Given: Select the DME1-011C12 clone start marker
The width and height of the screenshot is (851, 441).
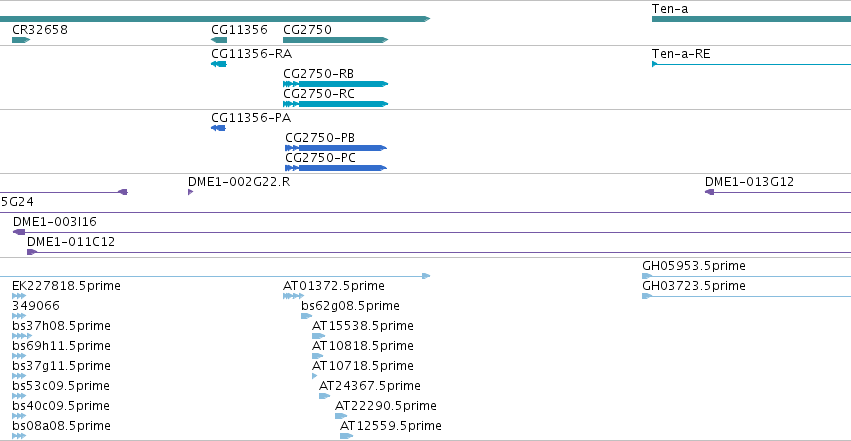Looking at the screenshot, I should tap(32, 252).
